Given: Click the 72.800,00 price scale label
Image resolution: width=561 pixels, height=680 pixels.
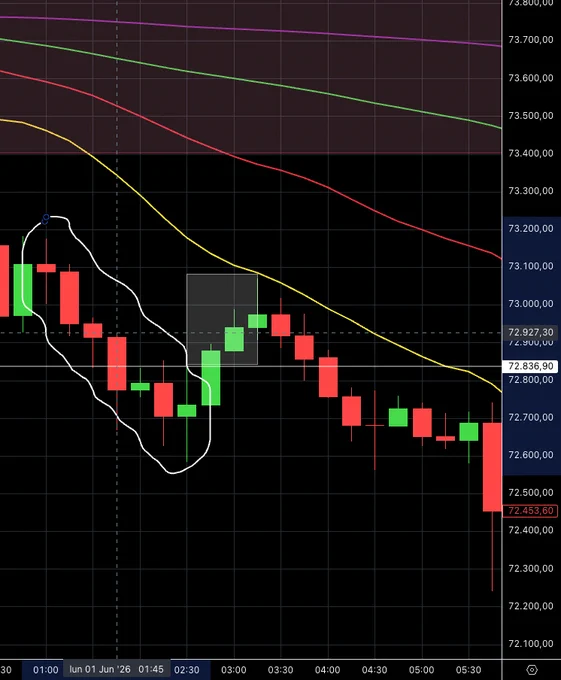Looking at the screenshot, I should coord(531,380).
